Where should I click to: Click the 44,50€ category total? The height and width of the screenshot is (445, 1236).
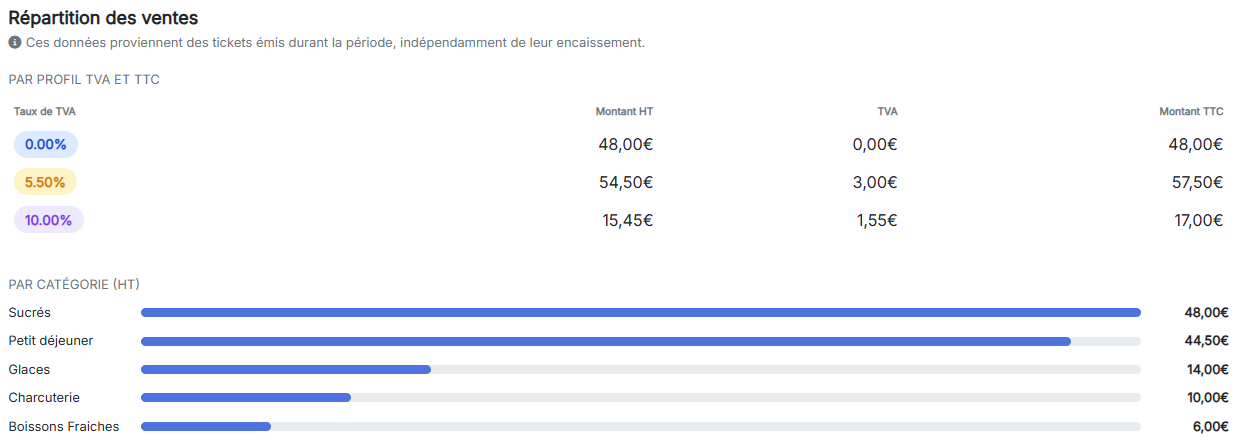click(x=1207, y=341)
